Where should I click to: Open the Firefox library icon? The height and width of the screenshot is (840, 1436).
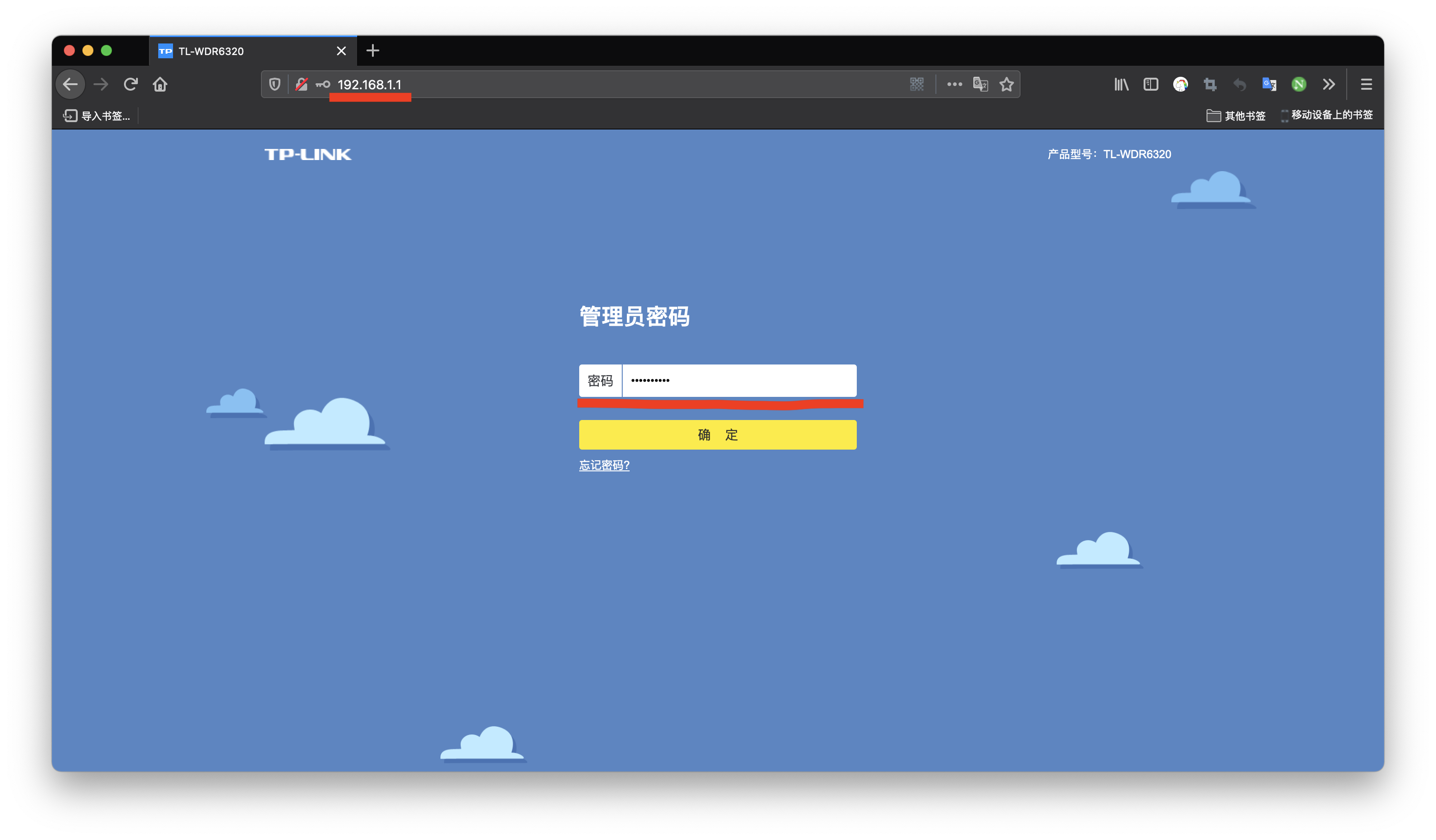point(1121,84)
